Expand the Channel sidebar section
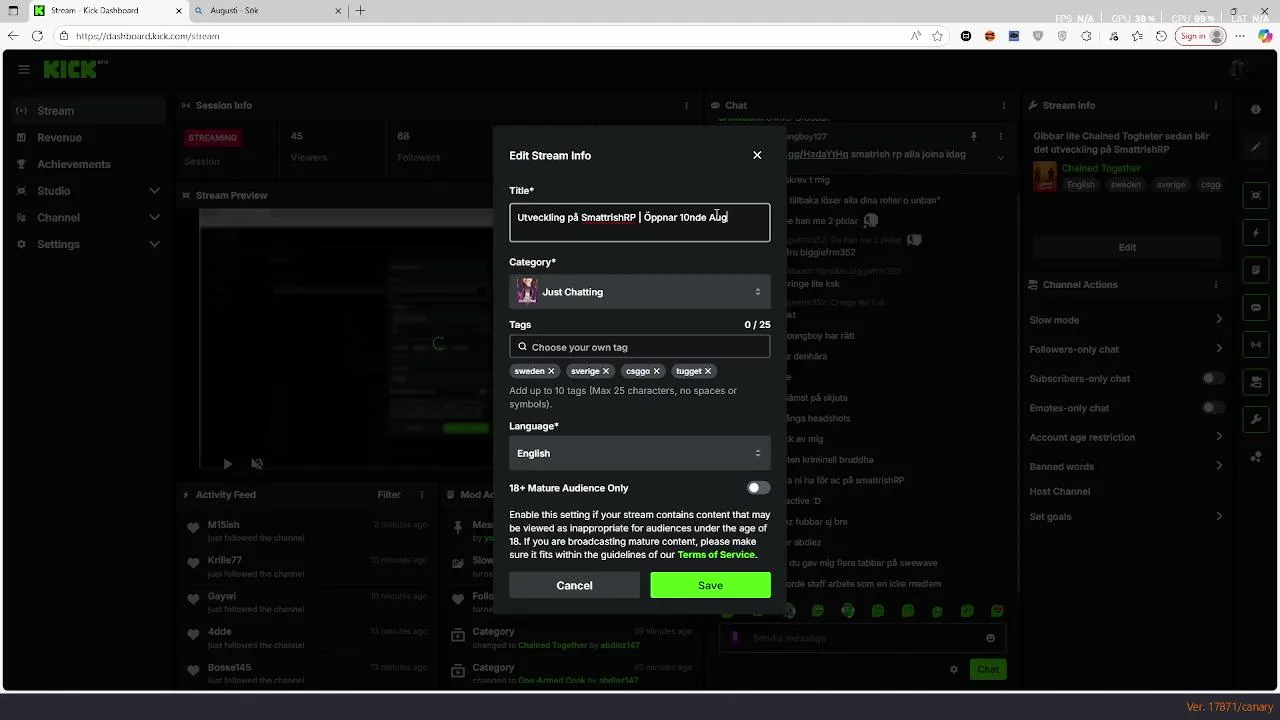Screen dimensions: 1280x720 (88, 217)
